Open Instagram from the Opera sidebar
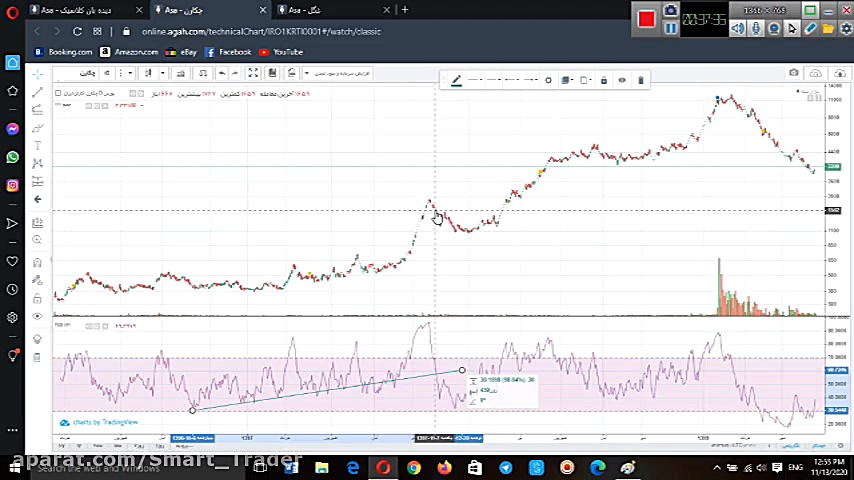Screen dimensions: 854x480 click(x=12, y=185)
